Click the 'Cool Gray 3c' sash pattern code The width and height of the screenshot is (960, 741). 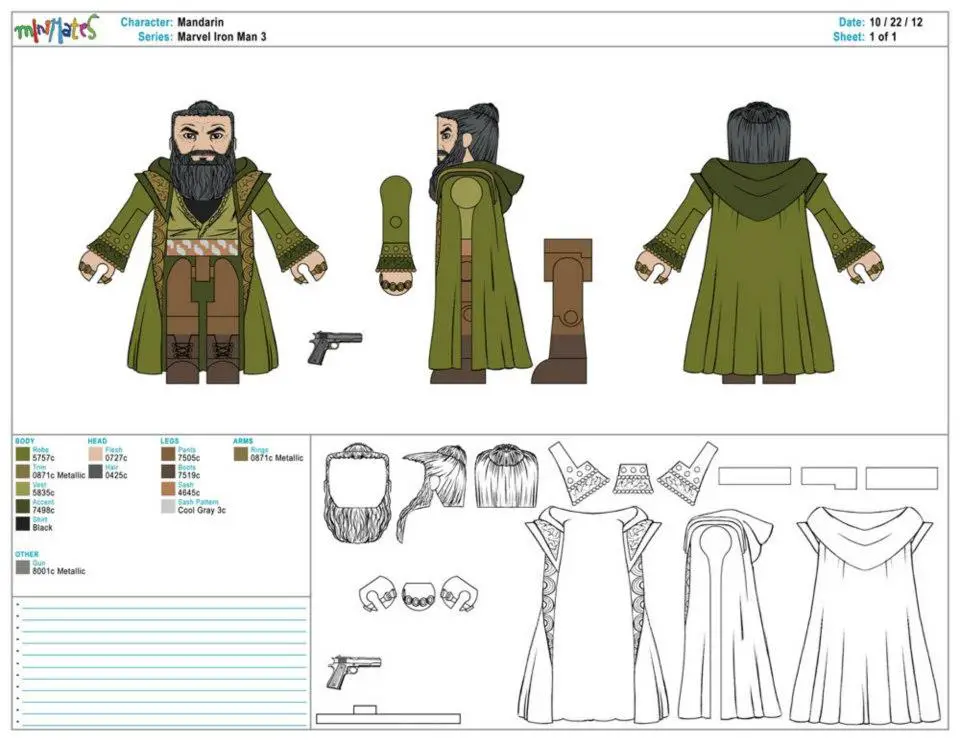click(x=202, y=510)
